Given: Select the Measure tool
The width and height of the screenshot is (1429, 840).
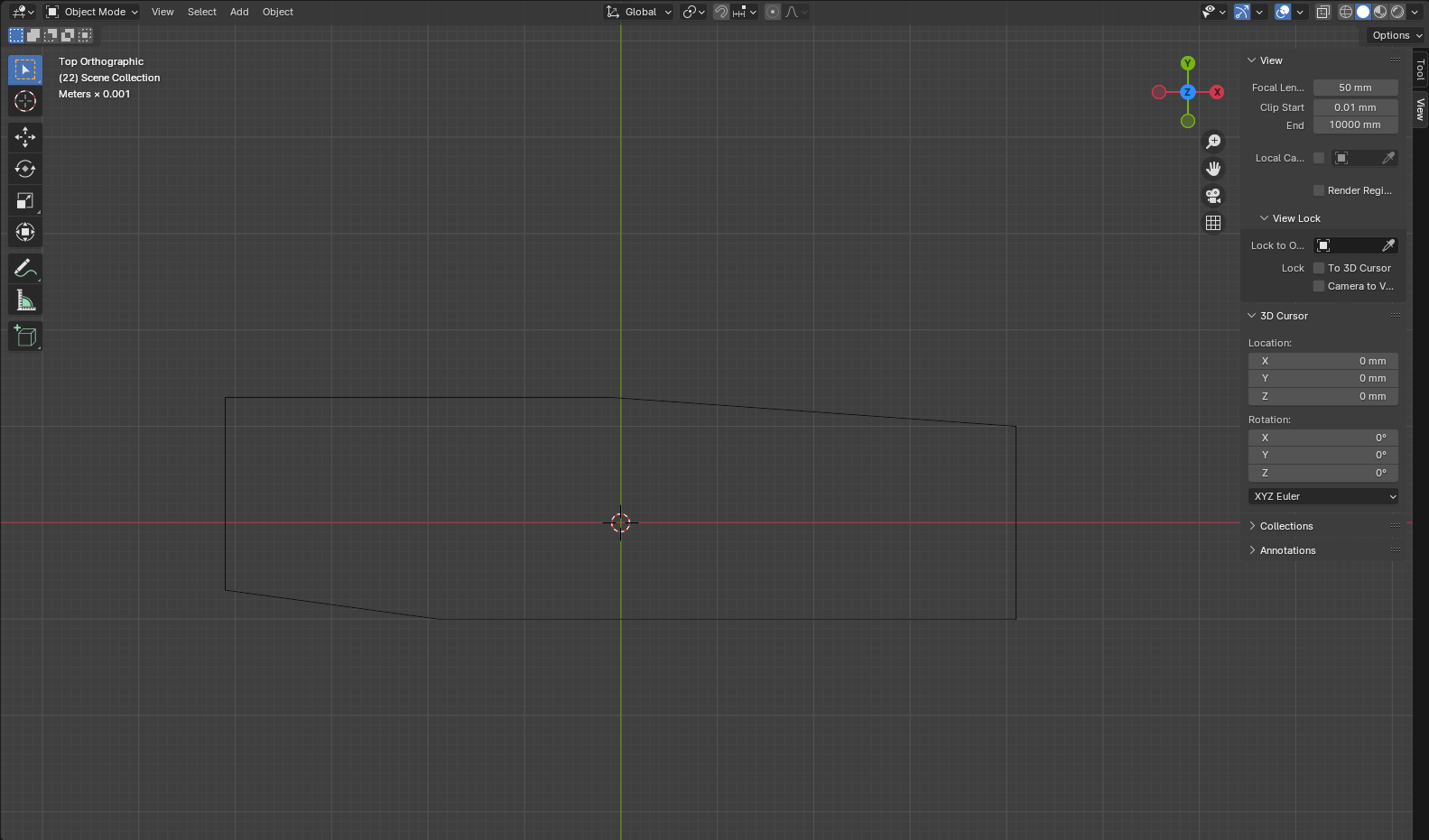Looking at the screenshot, I should pos(25,300).
